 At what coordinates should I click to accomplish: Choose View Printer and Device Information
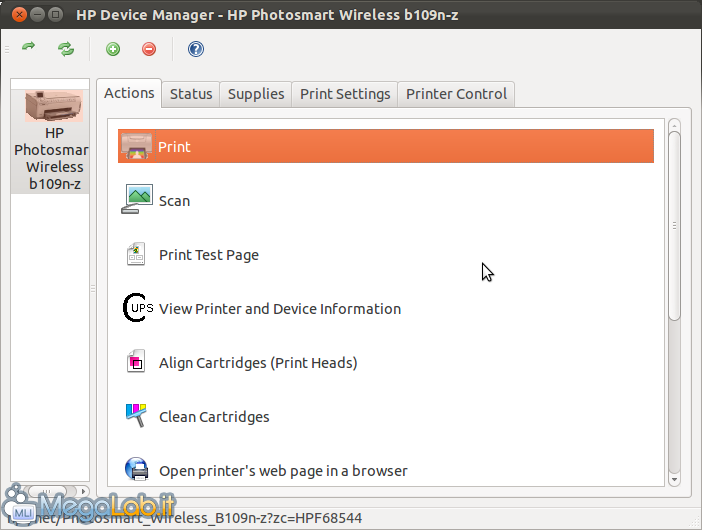pyautogui.click(x=280, y=309)
